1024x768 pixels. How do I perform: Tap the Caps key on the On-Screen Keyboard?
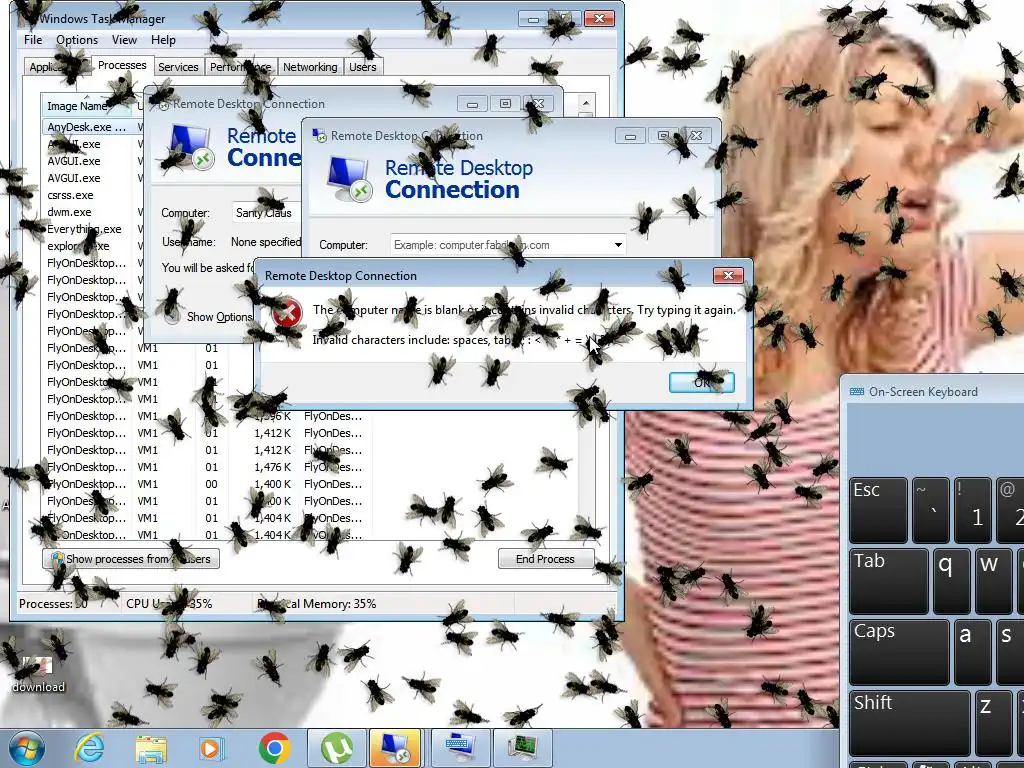pos(899,652)
